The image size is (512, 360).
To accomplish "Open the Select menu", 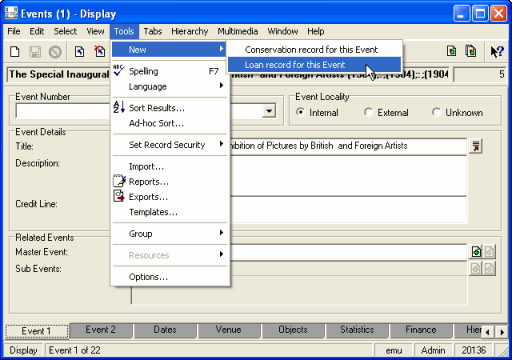I will (x=65, y=31).
